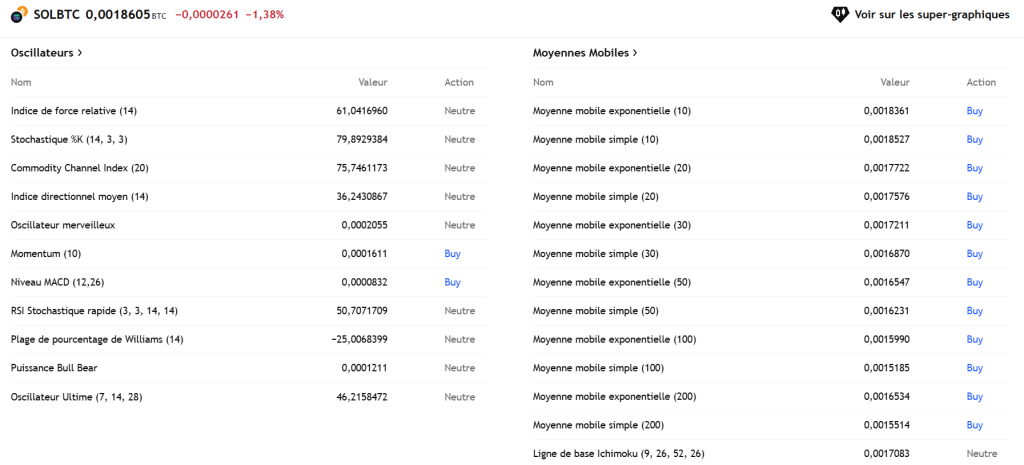
Task: Click the SOLBTC coin logo icon
Action: click(x=18, y=15)
